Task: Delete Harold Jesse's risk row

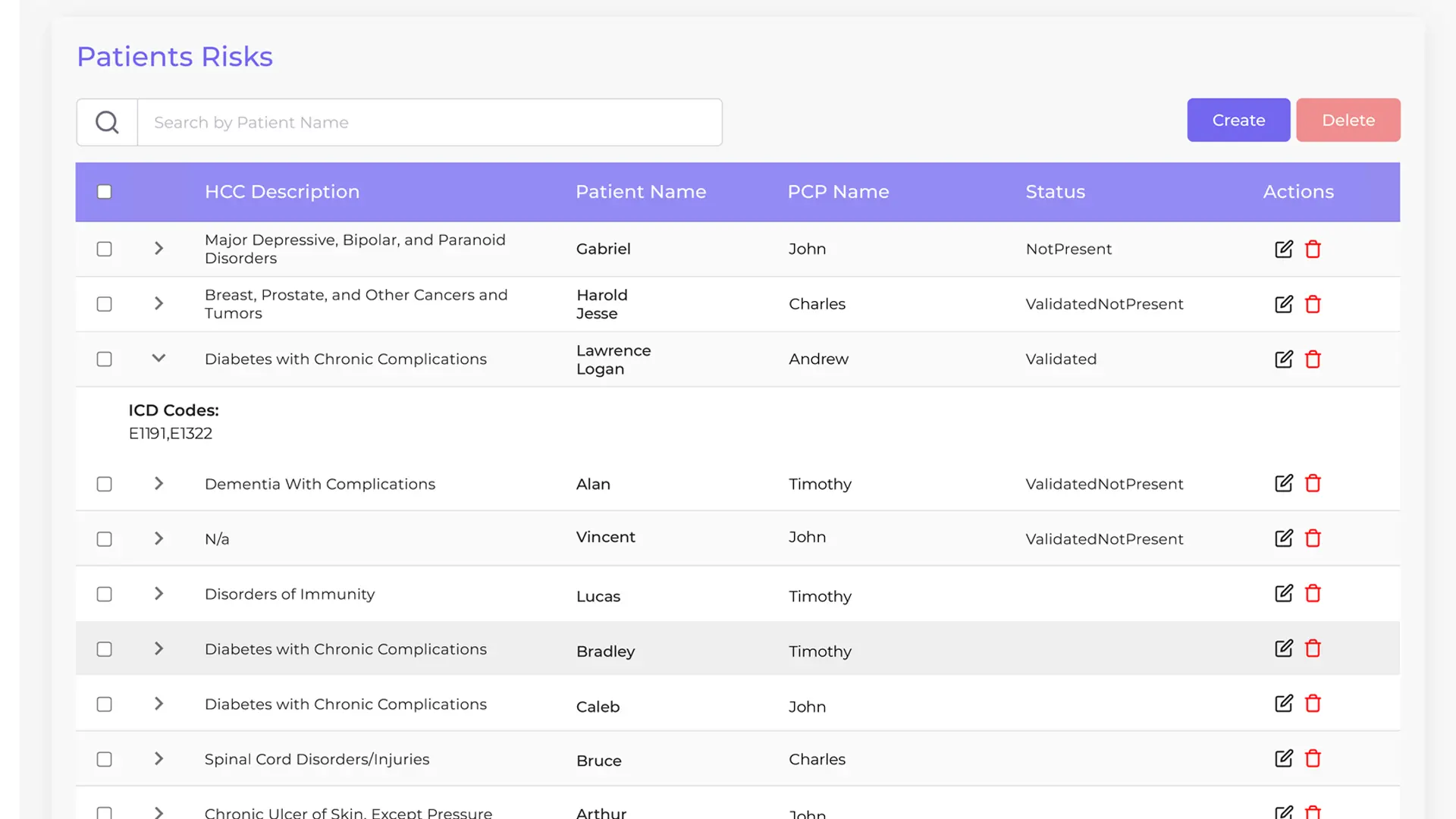Action: point(1313,304)
